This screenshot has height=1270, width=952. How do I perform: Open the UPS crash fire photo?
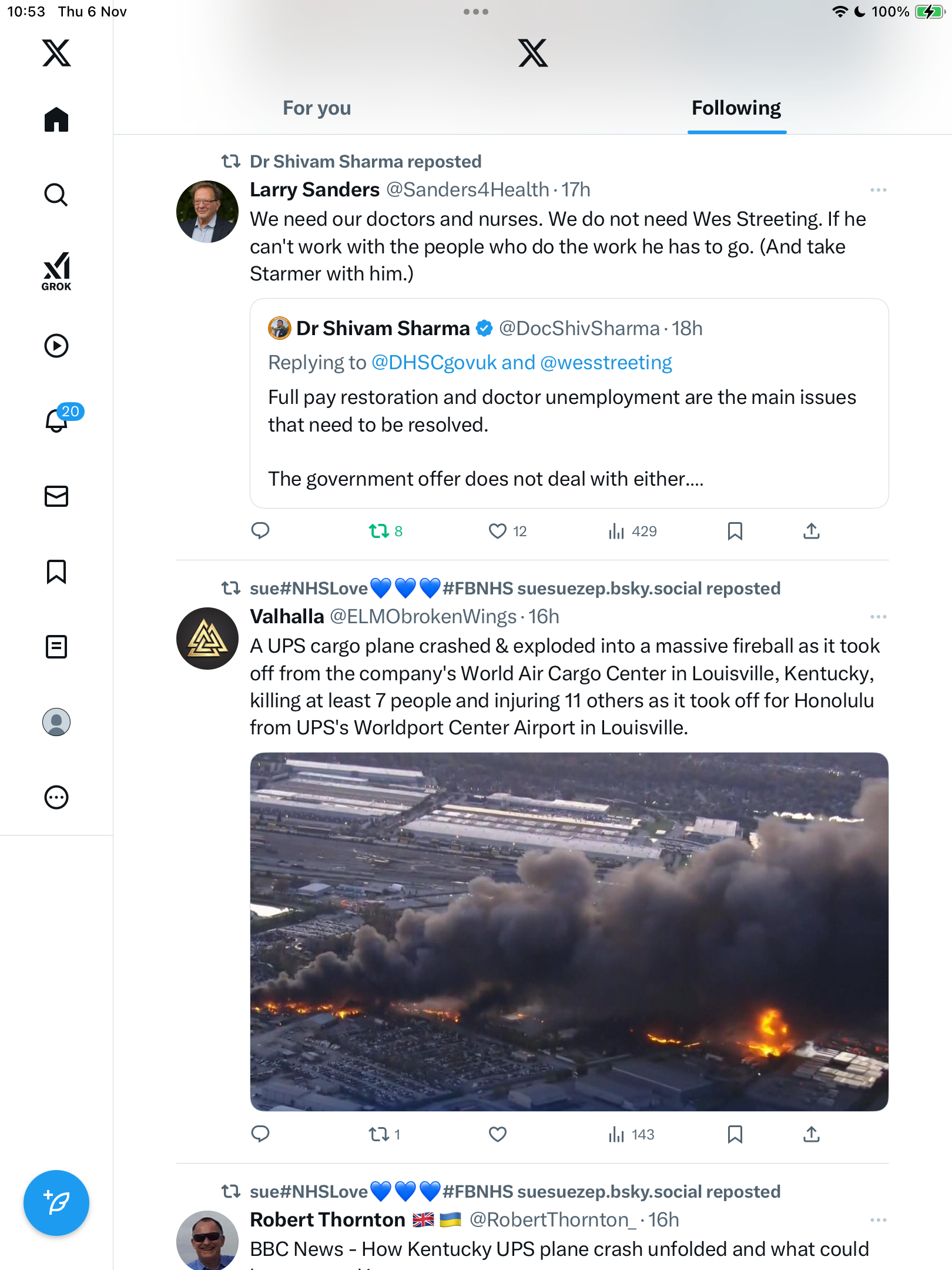pos(569,931)
